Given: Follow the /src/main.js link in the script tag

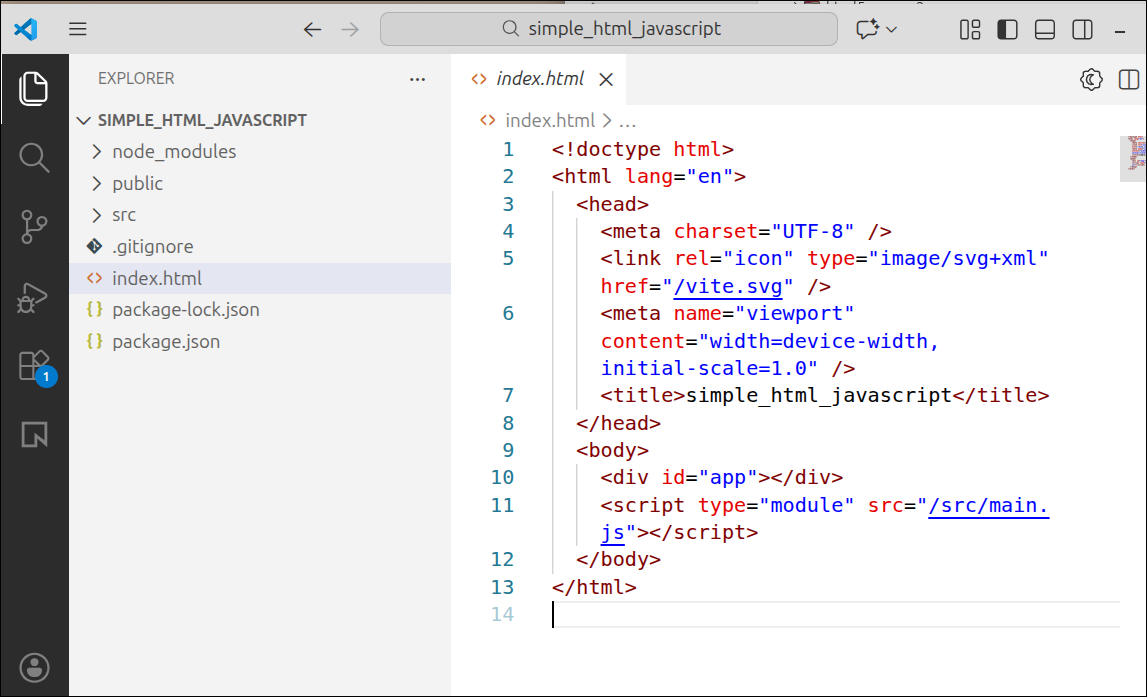Looking at the screenshot, I should point(988,506).
